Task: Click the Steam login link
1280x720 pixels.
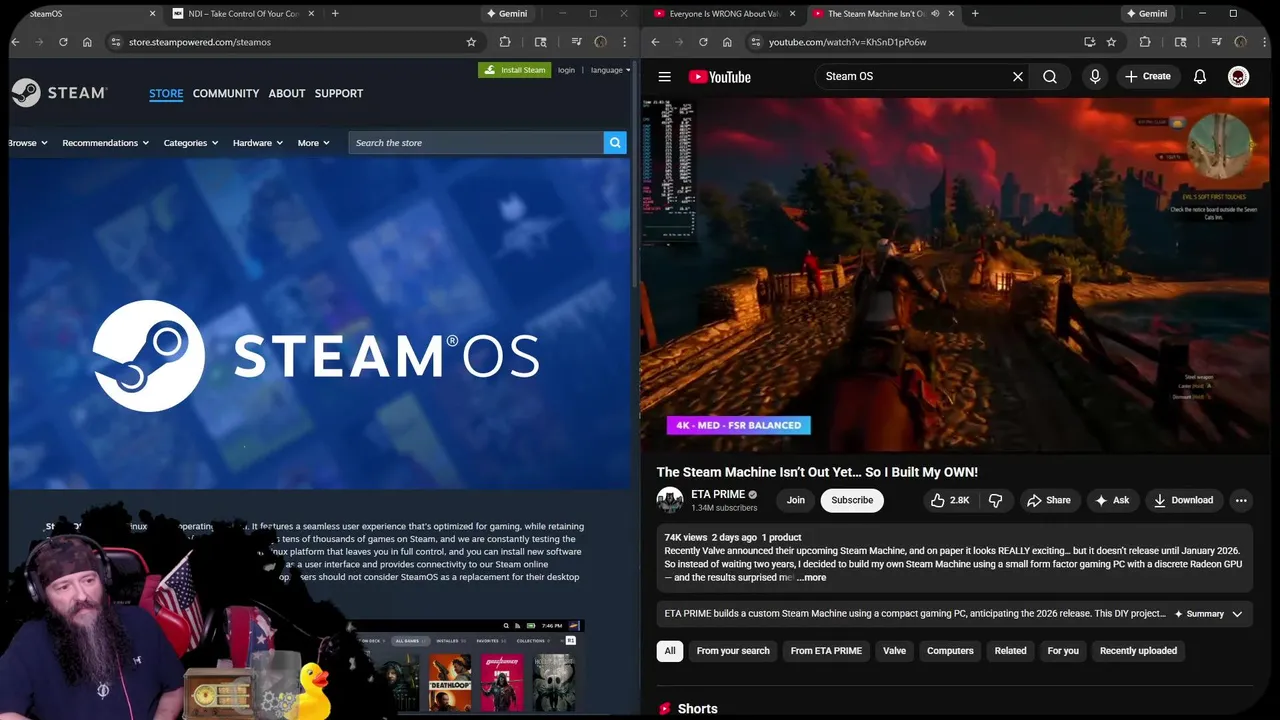Action: click(566, 70)
